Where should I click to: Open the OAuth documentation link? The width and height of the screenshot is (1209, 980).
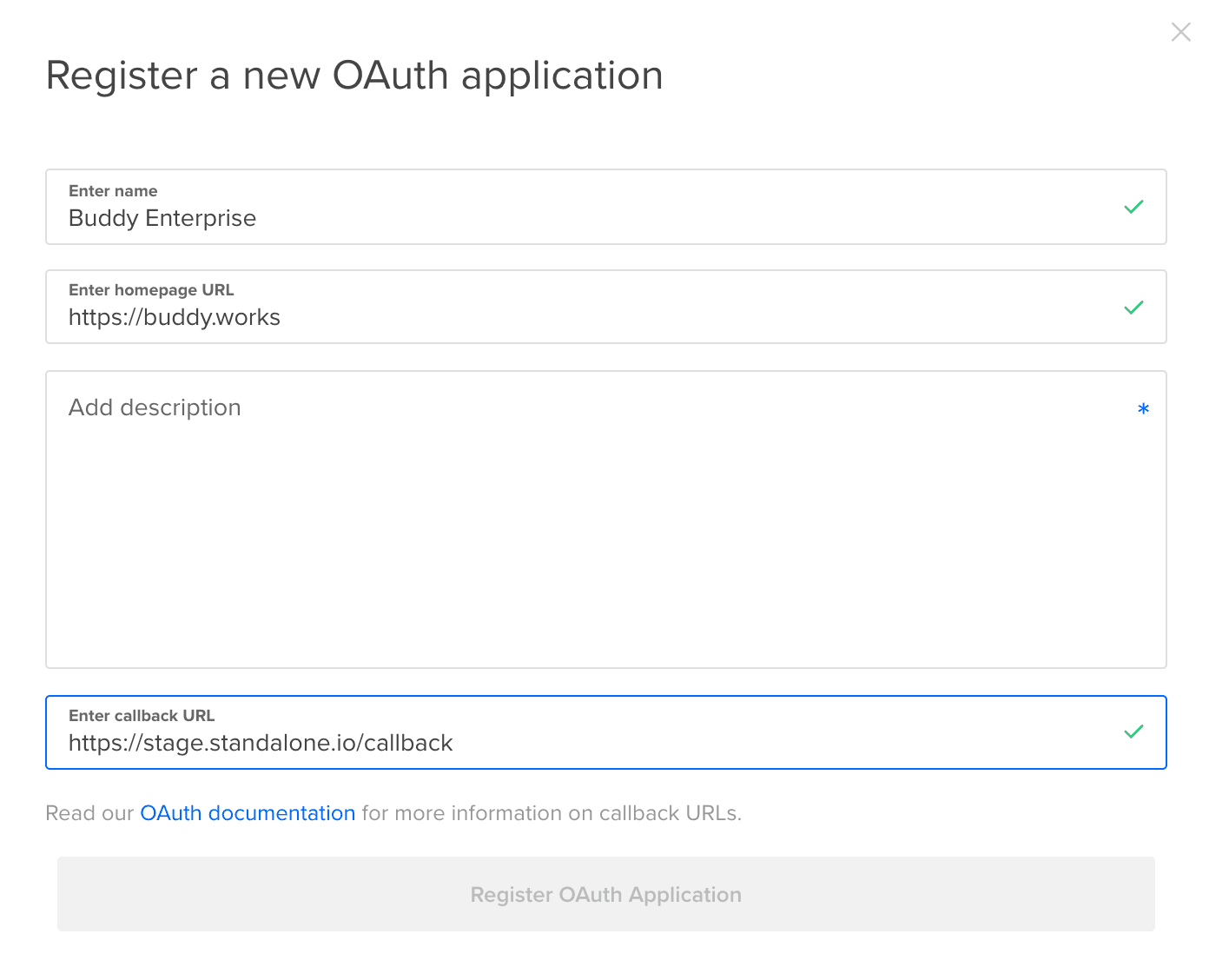point(248,813)
